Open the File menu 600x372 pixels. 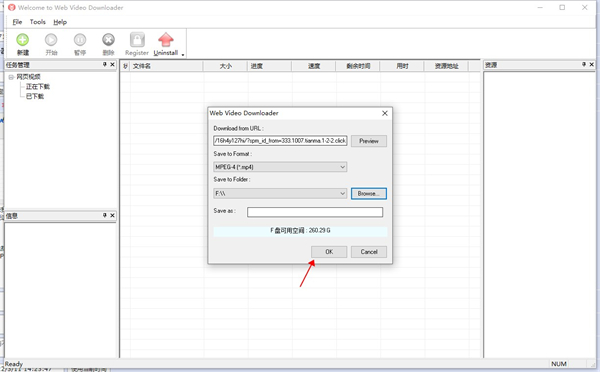click(17, 22)
